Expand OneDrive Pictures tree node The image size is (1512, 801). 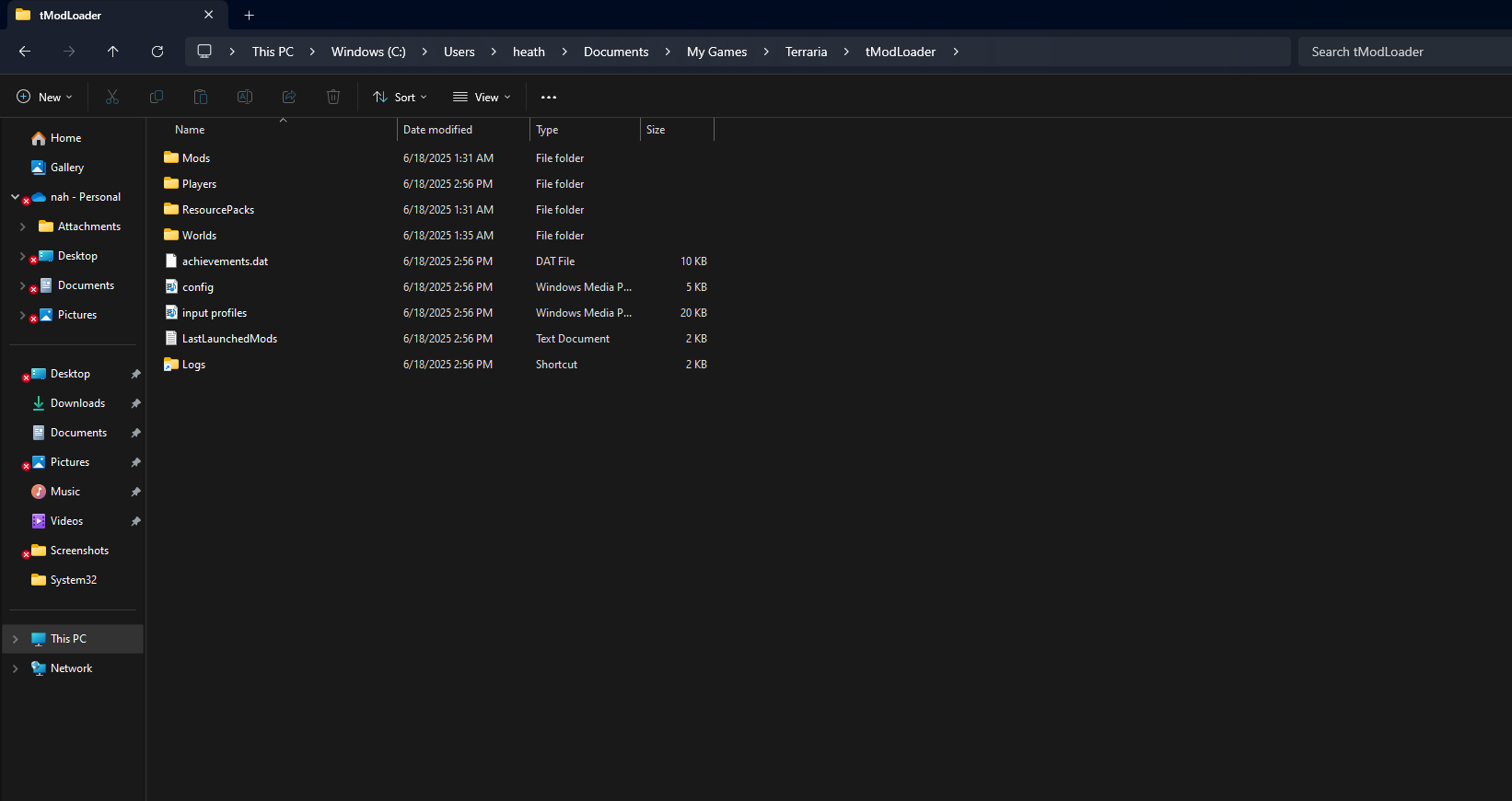(22, 315)
